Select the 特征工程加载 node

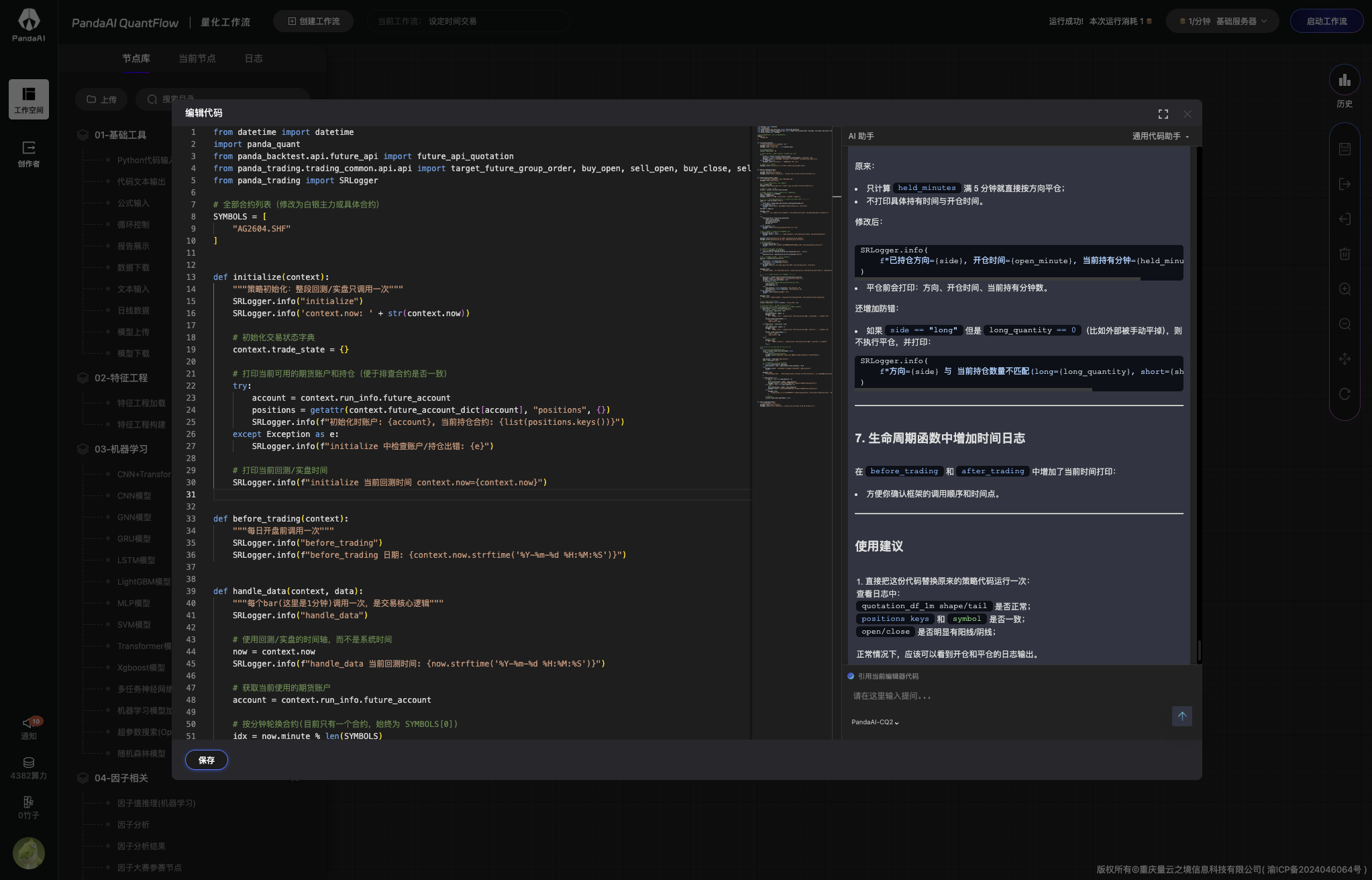click(141, 403)
